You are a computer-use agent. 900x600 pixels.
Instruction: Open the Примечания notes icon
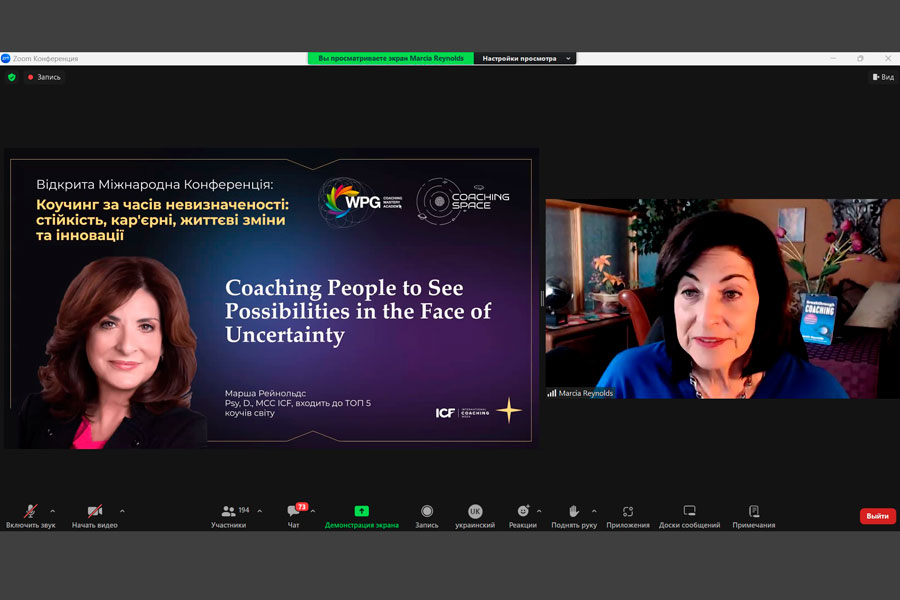(754, 511)
